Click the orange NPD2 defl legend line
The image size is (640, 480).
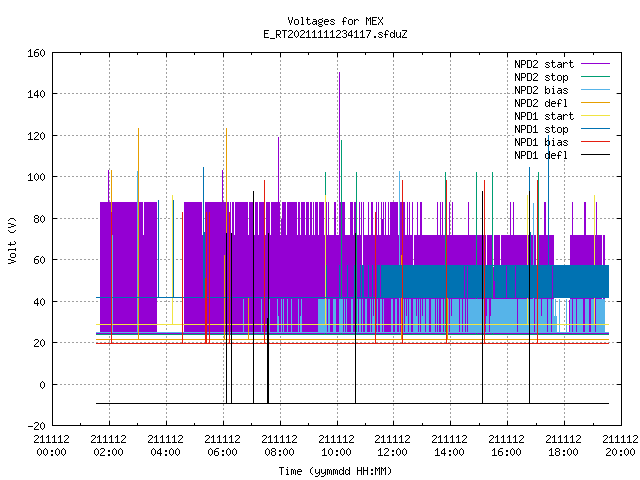click(596, 103)
